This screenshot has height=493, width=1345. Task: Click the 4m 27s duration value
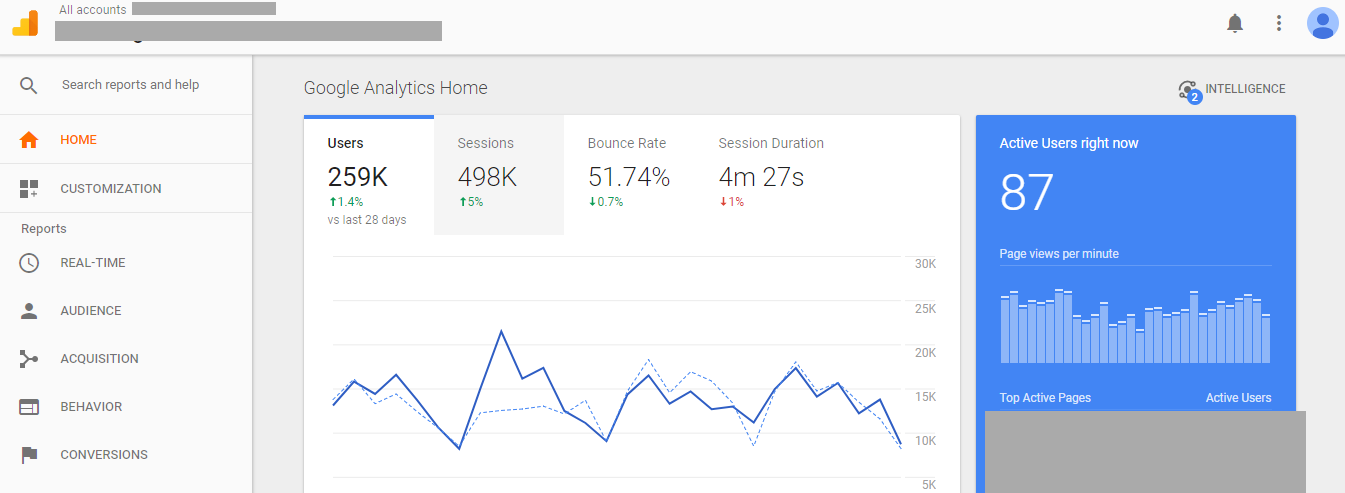pos(761,177)
